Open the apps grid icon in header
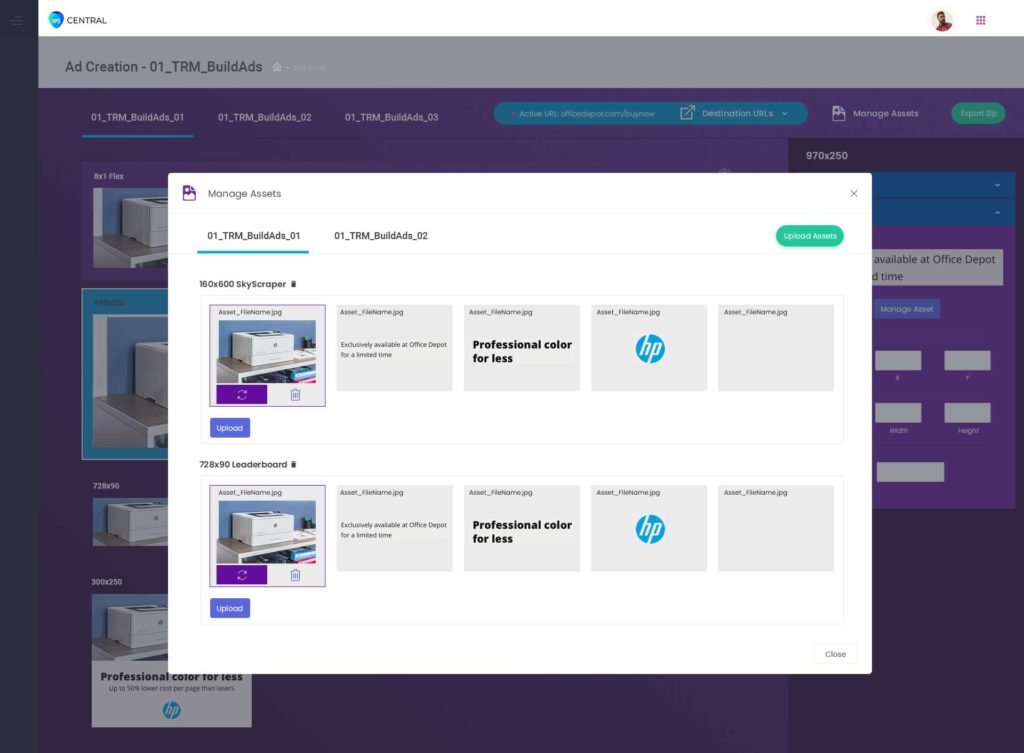 click(980, 20)
